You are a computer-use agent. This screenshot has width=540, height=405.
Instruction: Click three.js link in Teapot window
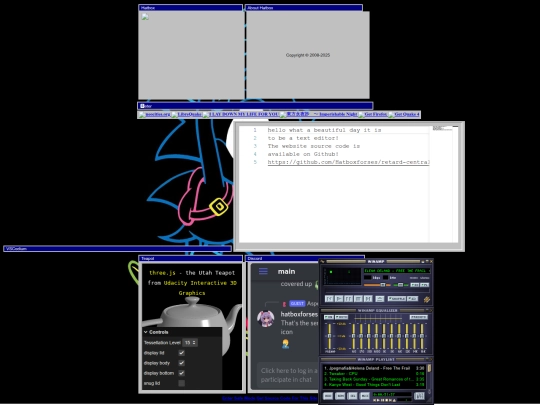pyautogui.click(x=162, y=273)
